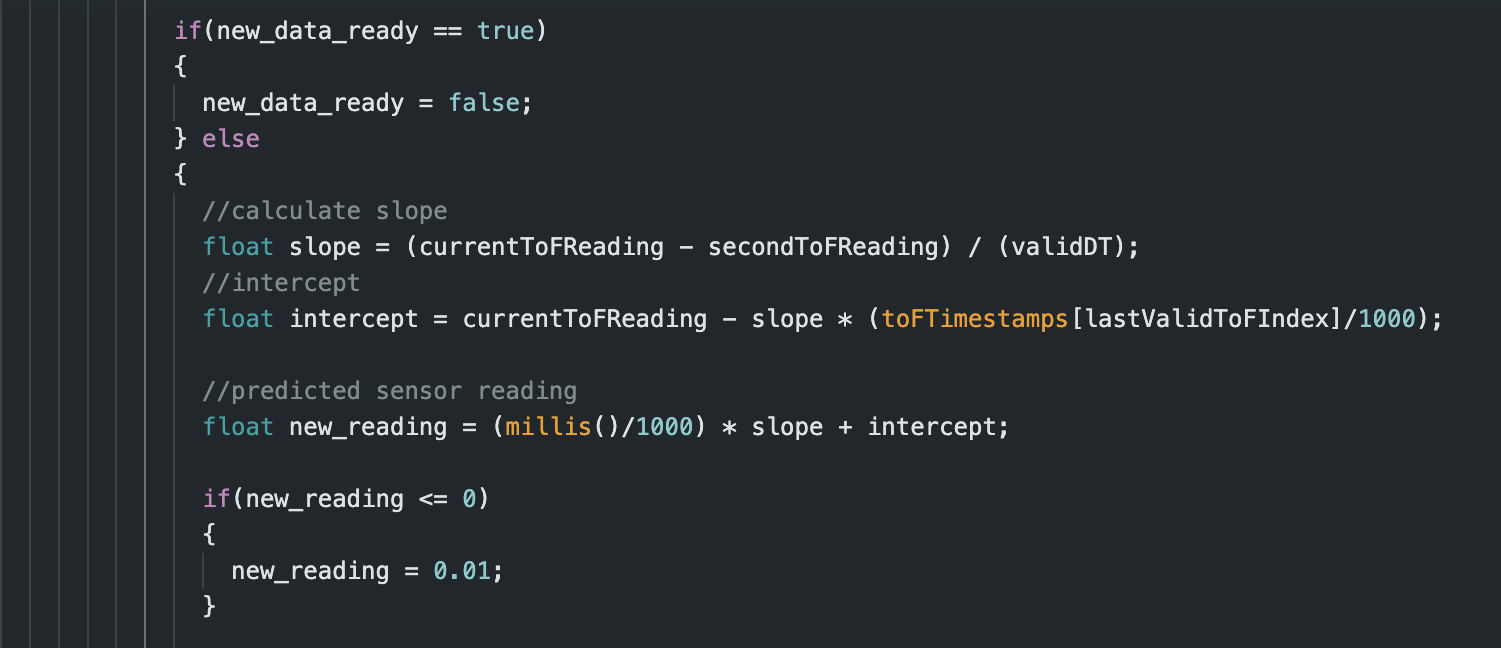This screenshot has width=1501, height=648.
Task: Click 'new_reading' in float declaration
Action: coord(368,427)
